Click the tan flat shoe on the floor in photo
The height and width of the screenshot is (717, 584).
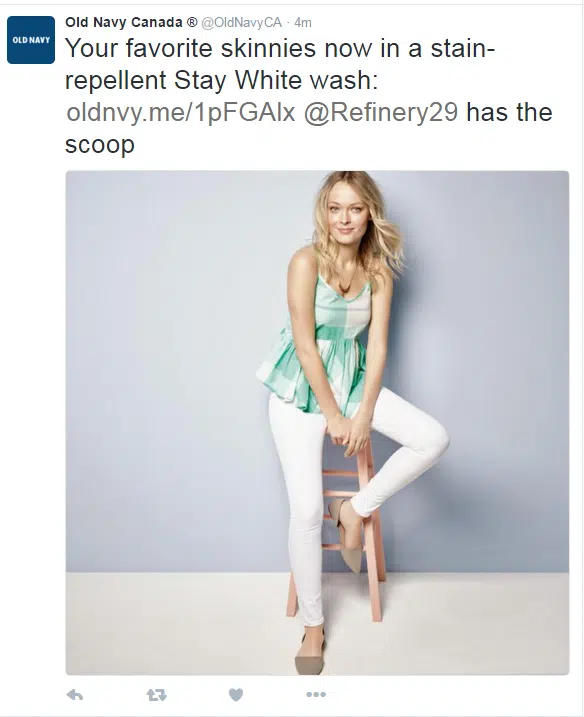(310, 652)
